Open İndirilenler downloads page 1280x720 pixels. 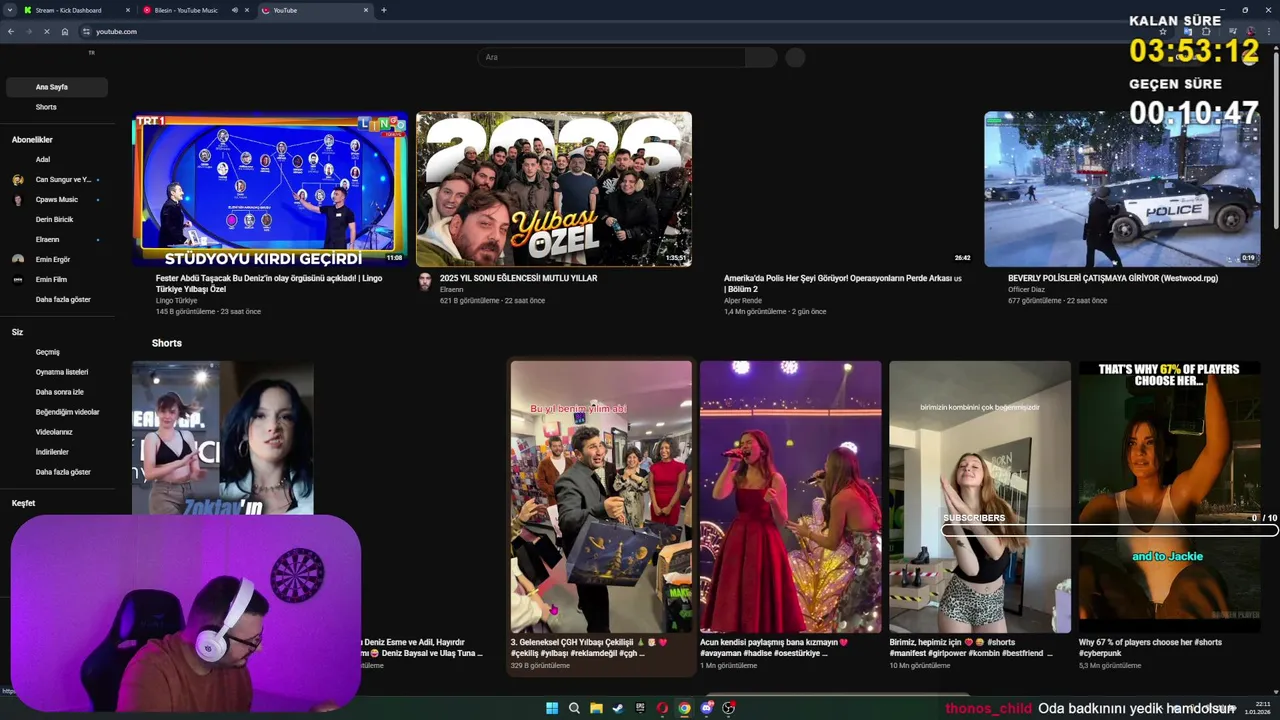52,452
